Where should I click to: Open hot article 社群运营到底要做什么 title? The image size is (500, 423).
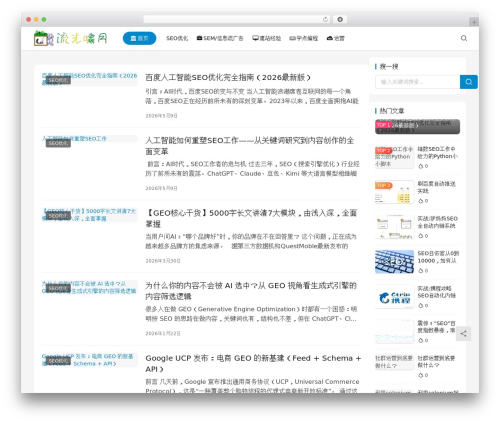436,362
